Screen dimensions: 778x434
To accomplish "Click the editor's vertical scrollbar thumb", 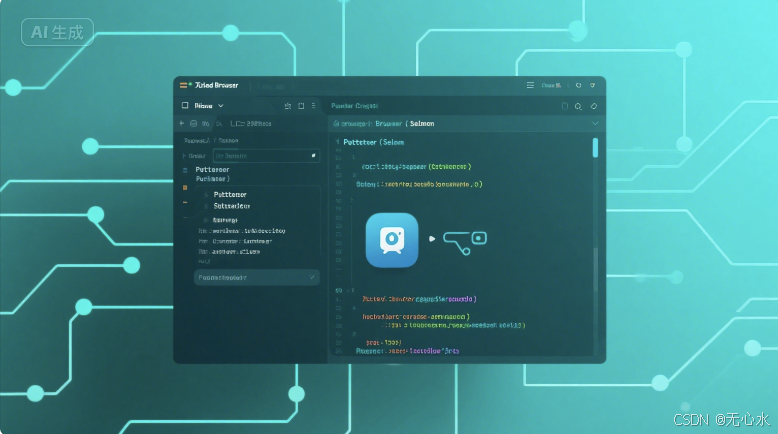I will point(595,148).
